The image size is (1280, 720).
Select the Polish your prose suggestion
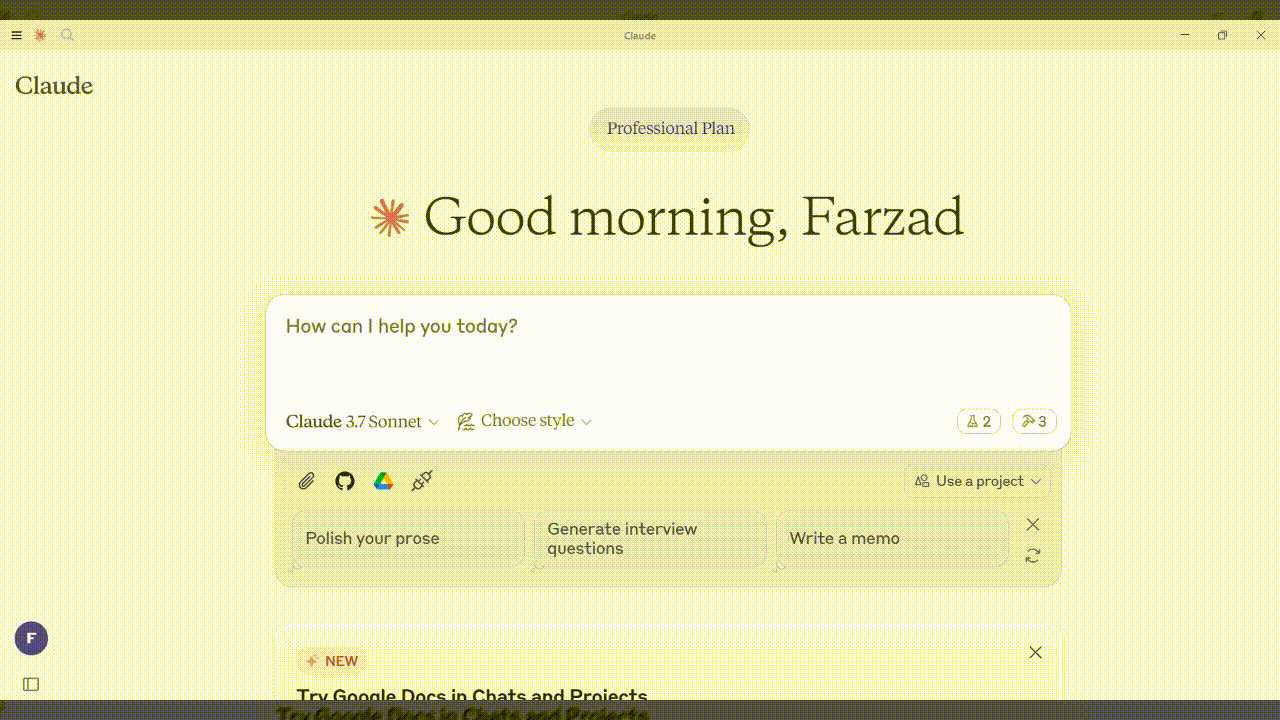pyautogui.click(x=408, y=538)
